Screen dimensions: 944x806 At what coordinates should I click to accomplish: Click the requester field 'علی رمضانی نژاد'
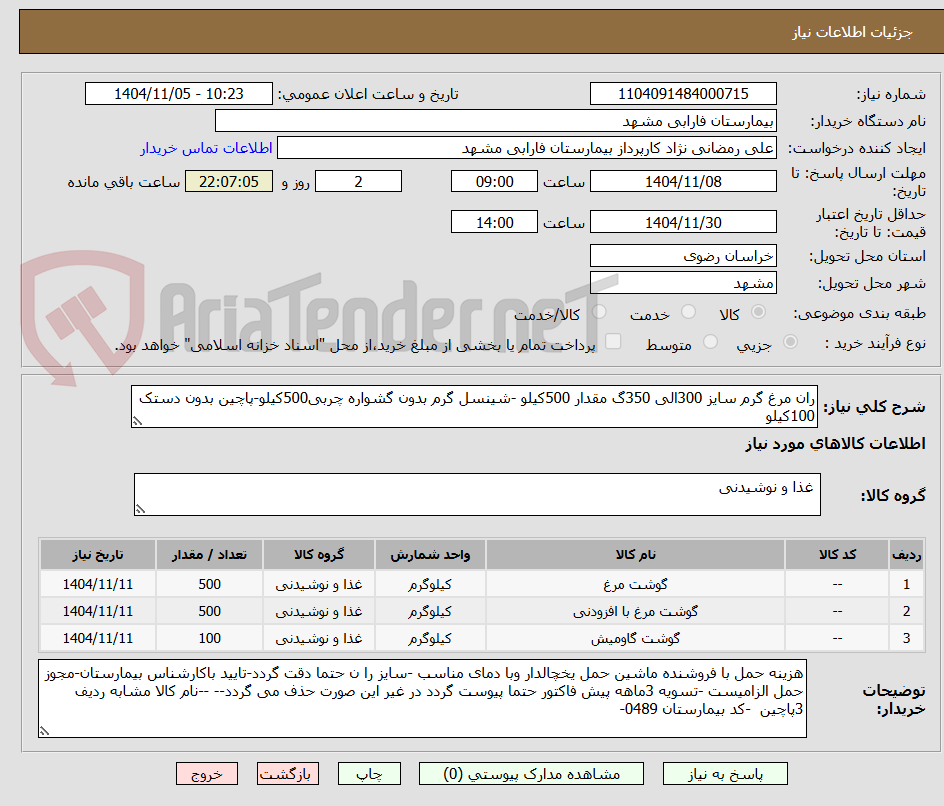[x=527, y=148]
